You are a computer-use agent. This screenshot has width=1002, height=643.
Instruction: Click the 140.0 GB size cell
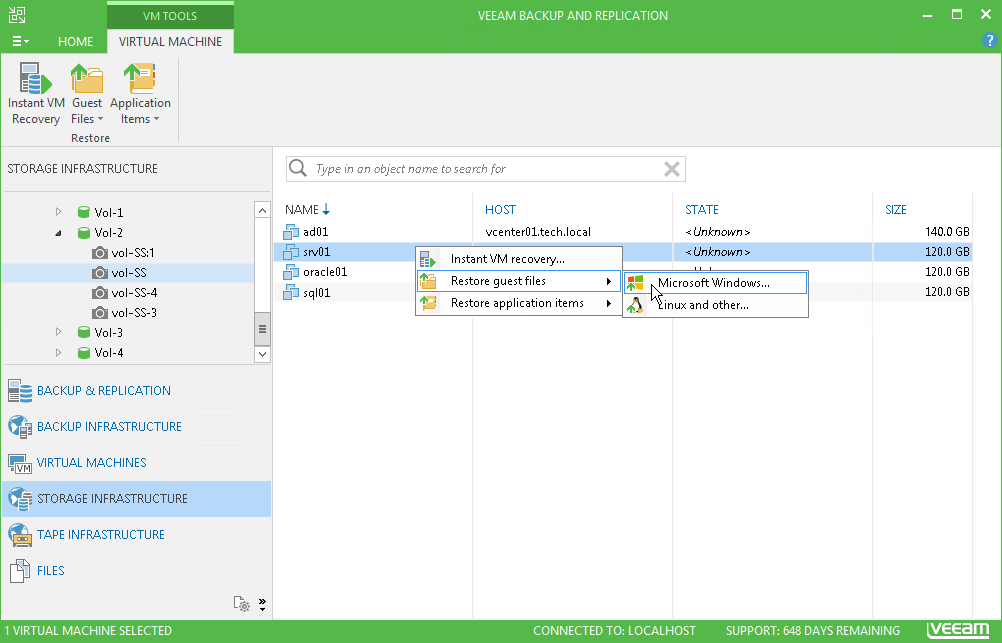[x=946, y=232]
